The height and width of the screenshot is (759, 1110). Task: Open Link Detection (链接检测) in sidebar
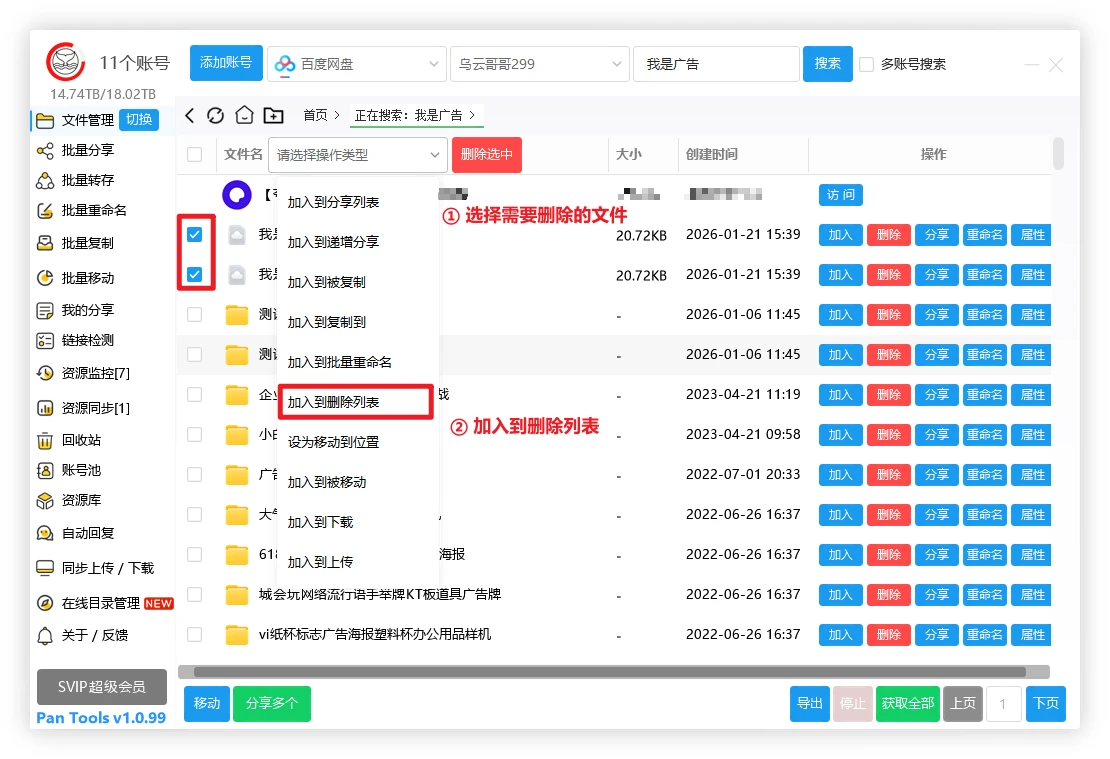coord(87,340)
